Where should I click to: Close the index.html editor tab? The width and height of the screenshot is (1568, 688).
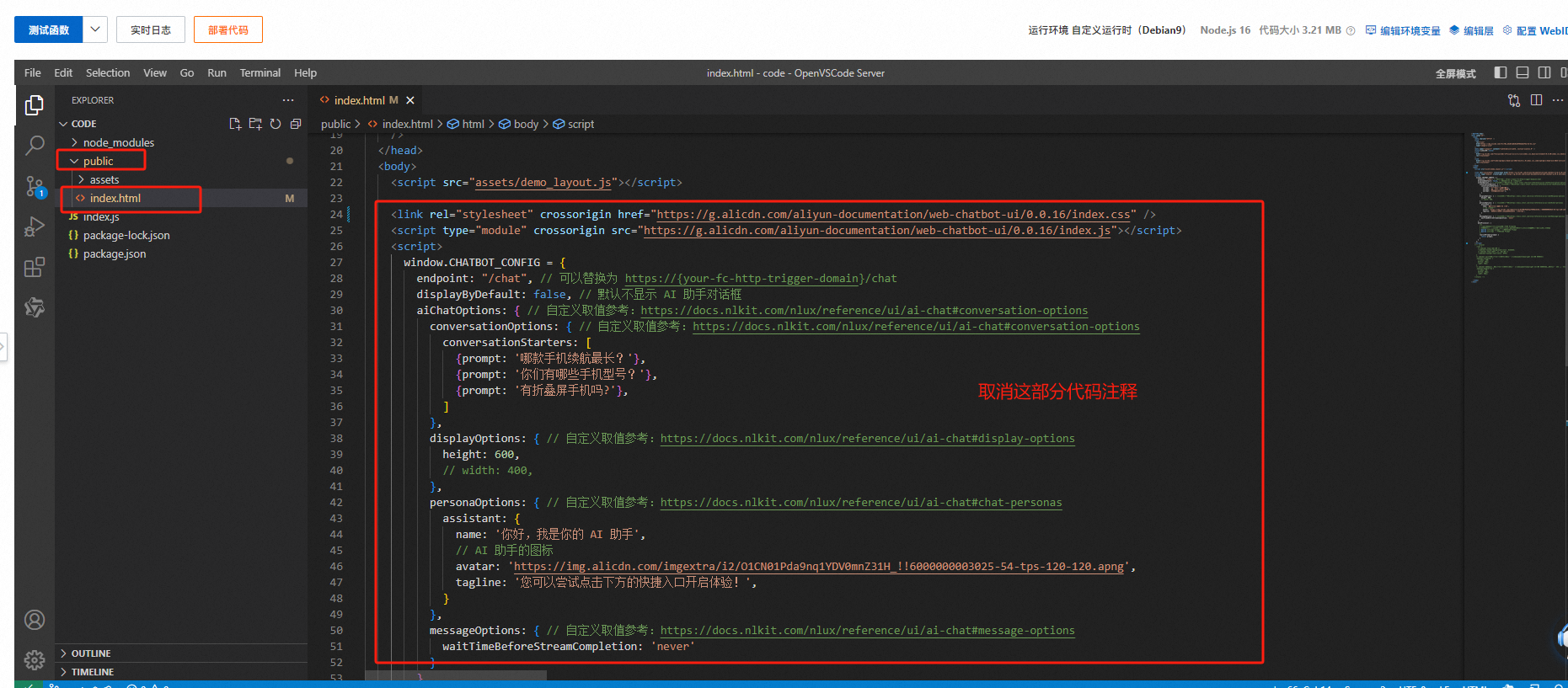point(410,100)
